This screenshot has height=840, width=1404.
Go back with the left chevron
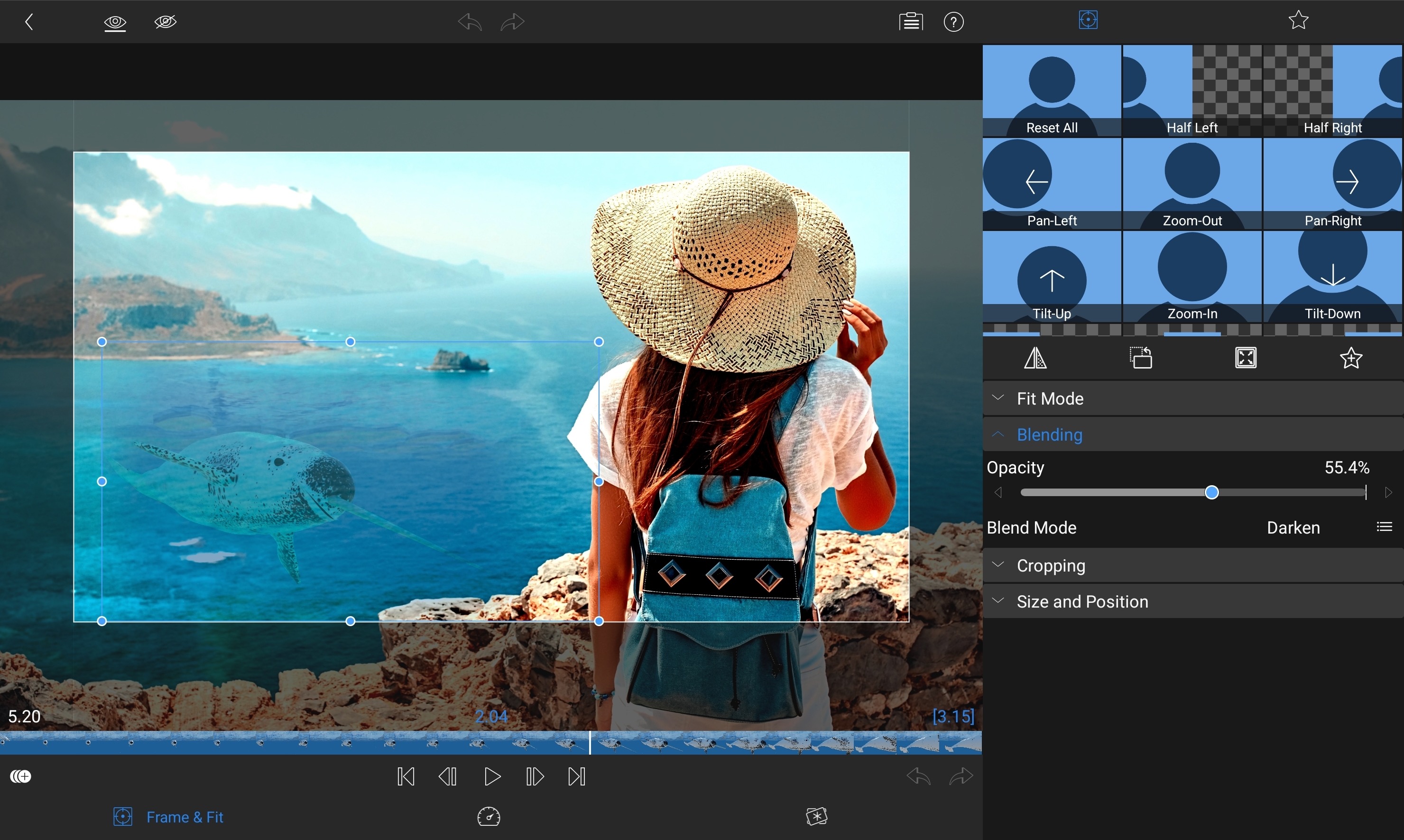(29, 22)
